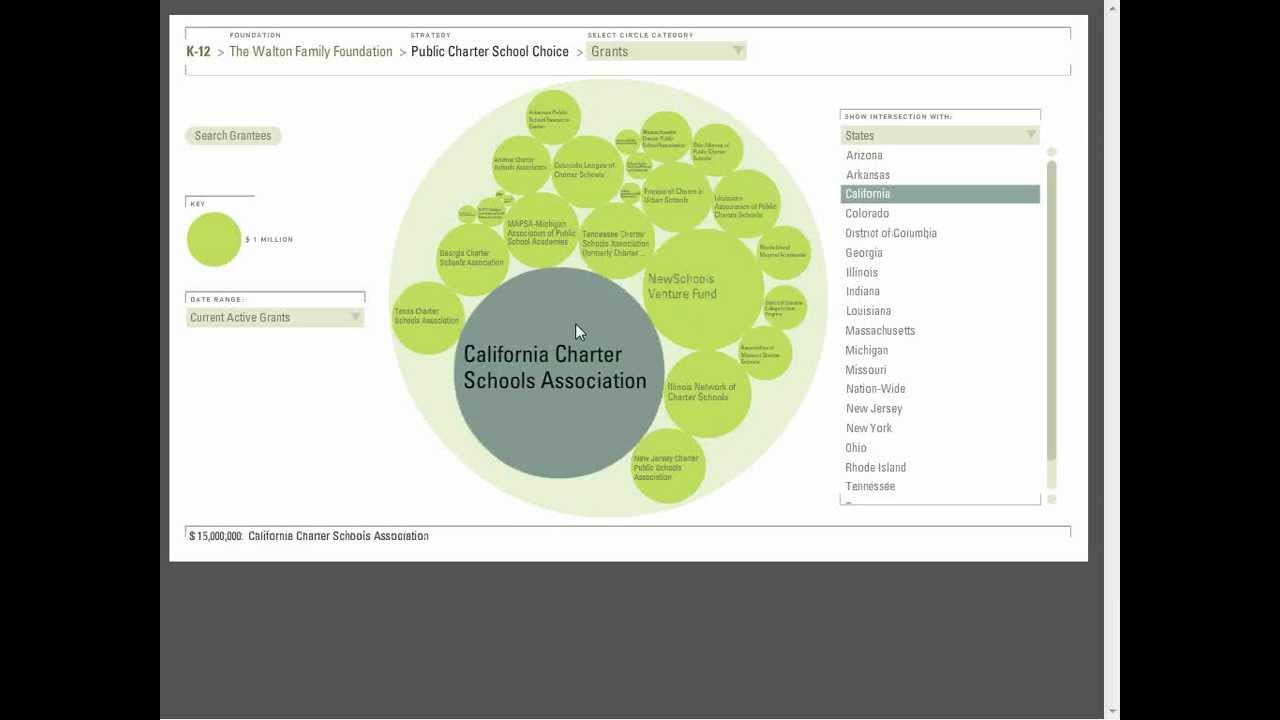The width and height of the screenshot is (1280, 720).
Task: Select Public Charter School Choice strategy
Action: click(490, 51)
